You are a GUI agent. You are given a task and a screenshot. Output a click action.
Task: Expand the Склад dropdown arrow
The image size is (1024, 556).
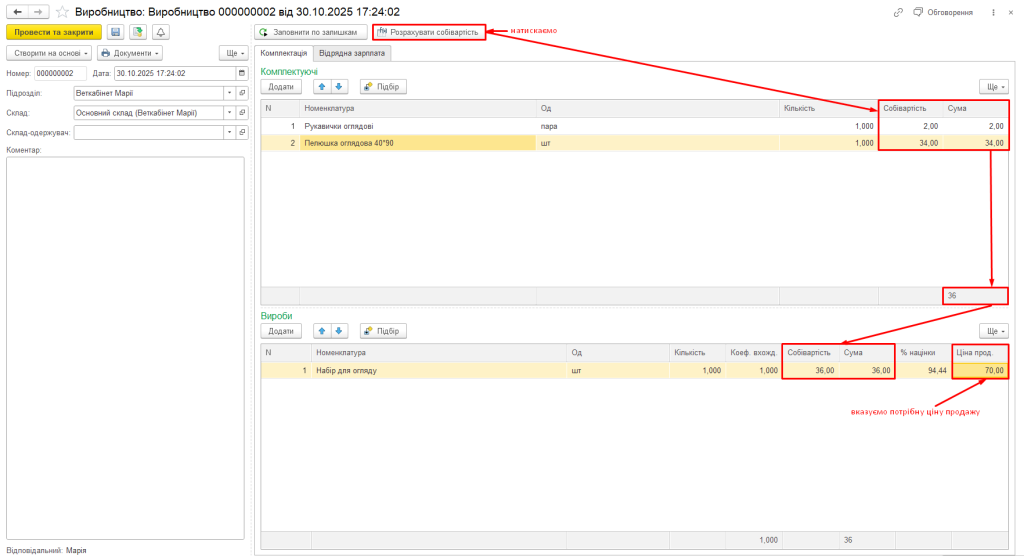coord(229,113)
